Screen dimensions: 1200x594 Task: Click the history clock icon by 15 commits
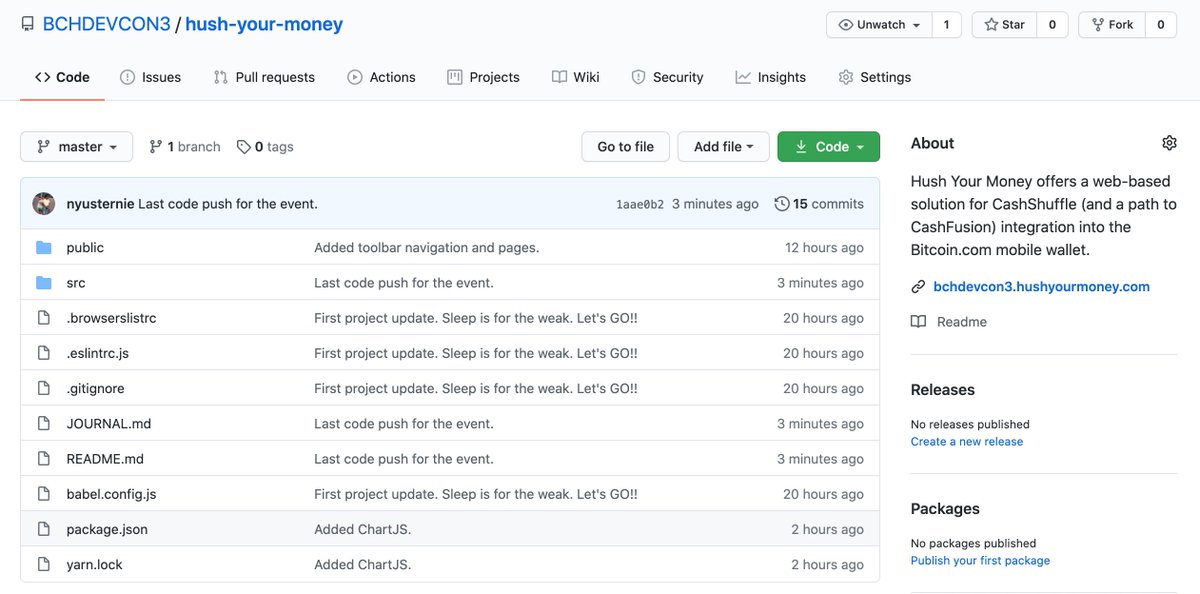[782, 204]
